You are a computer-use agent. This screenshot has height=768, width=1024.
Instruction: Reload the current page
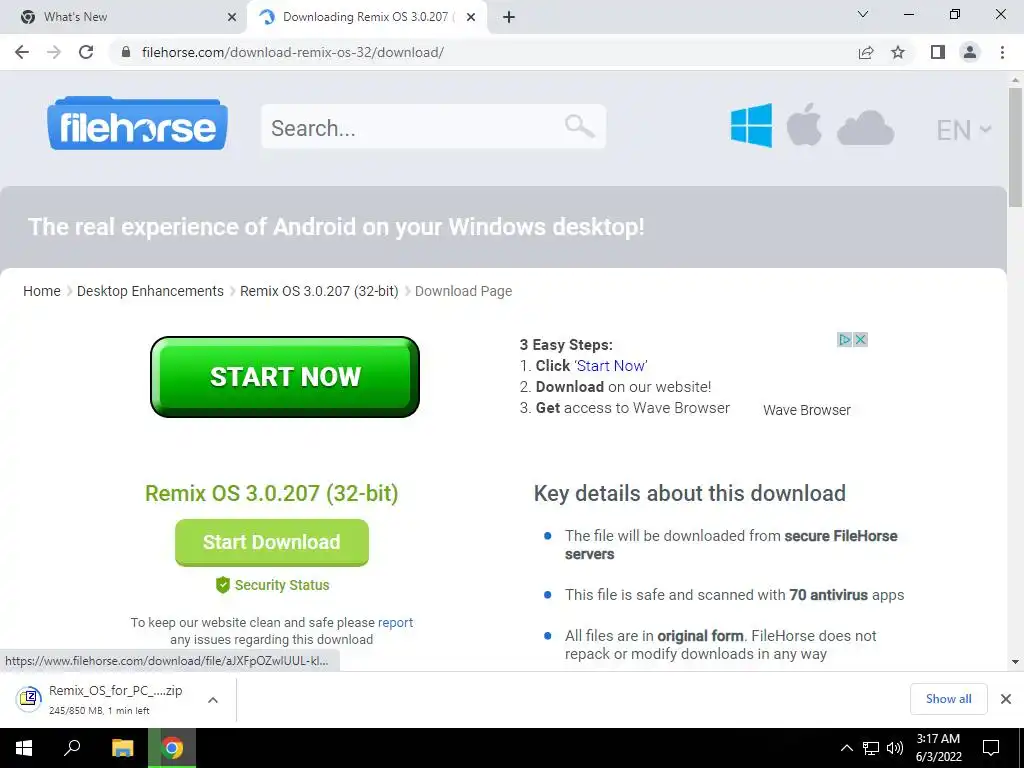(x=86, y=52)
